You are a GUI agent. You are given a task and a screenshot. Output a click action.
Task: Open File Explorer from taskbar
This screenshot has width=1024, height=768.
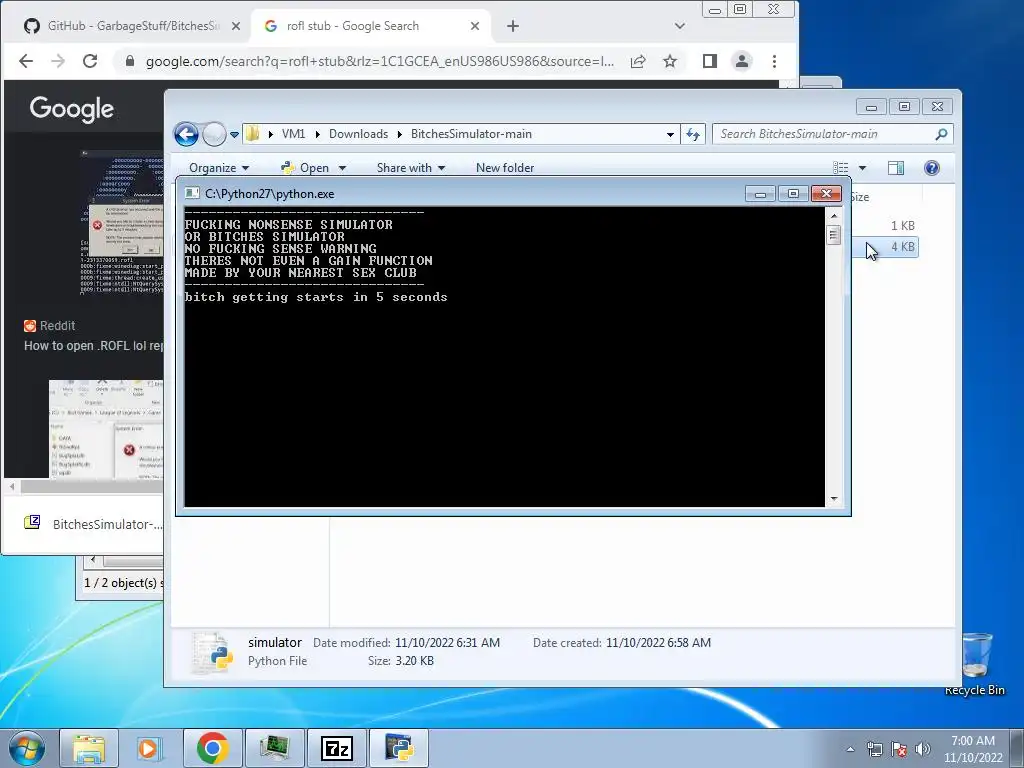(x=89, y=748)
